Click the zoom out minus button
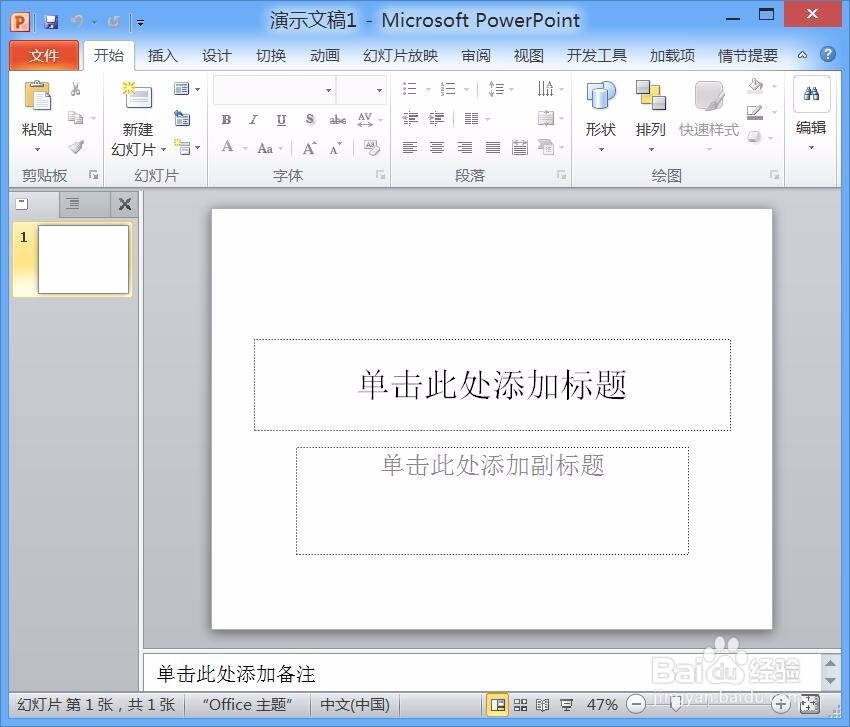Screen dimensions: 850x727 tap(636, 704)
